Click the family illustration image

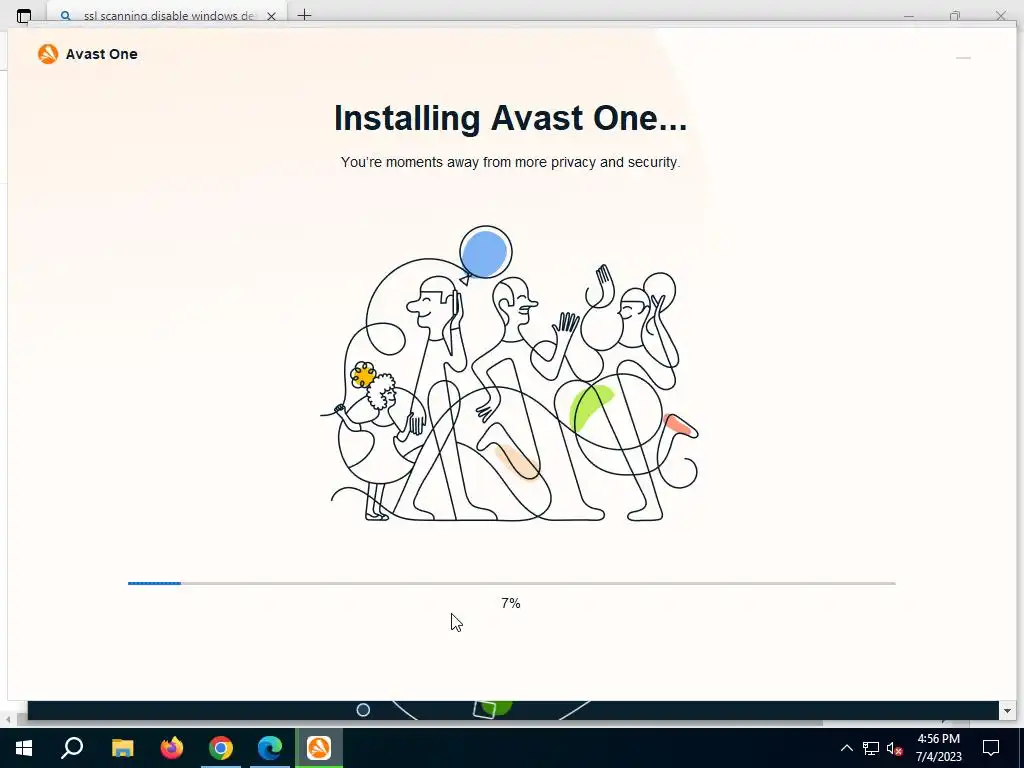click(x=509, y=374)
